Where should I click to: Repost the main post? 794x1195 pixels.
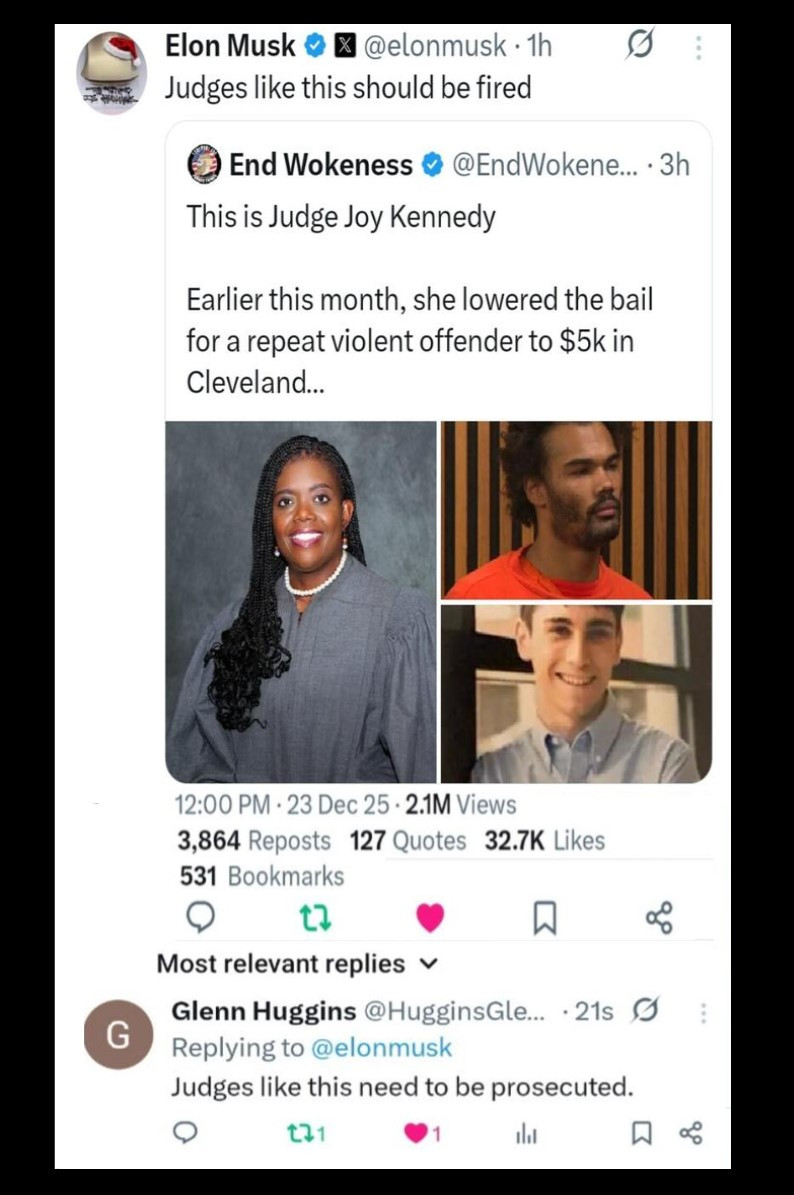point(315,918)
